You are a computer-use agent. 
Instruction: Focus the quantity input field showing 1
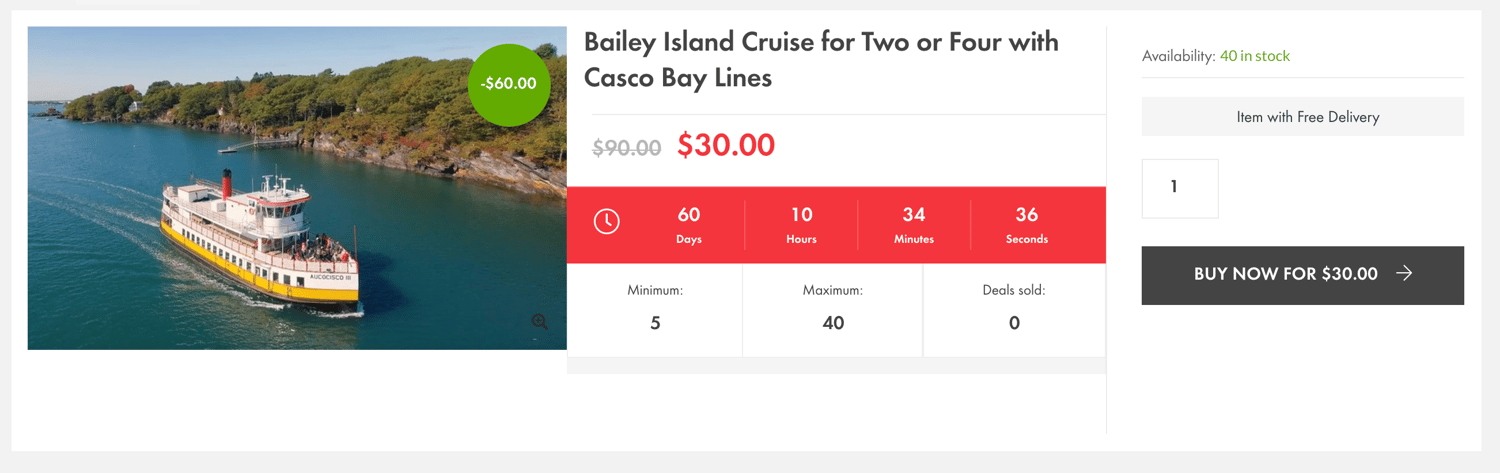(1179, 188)
